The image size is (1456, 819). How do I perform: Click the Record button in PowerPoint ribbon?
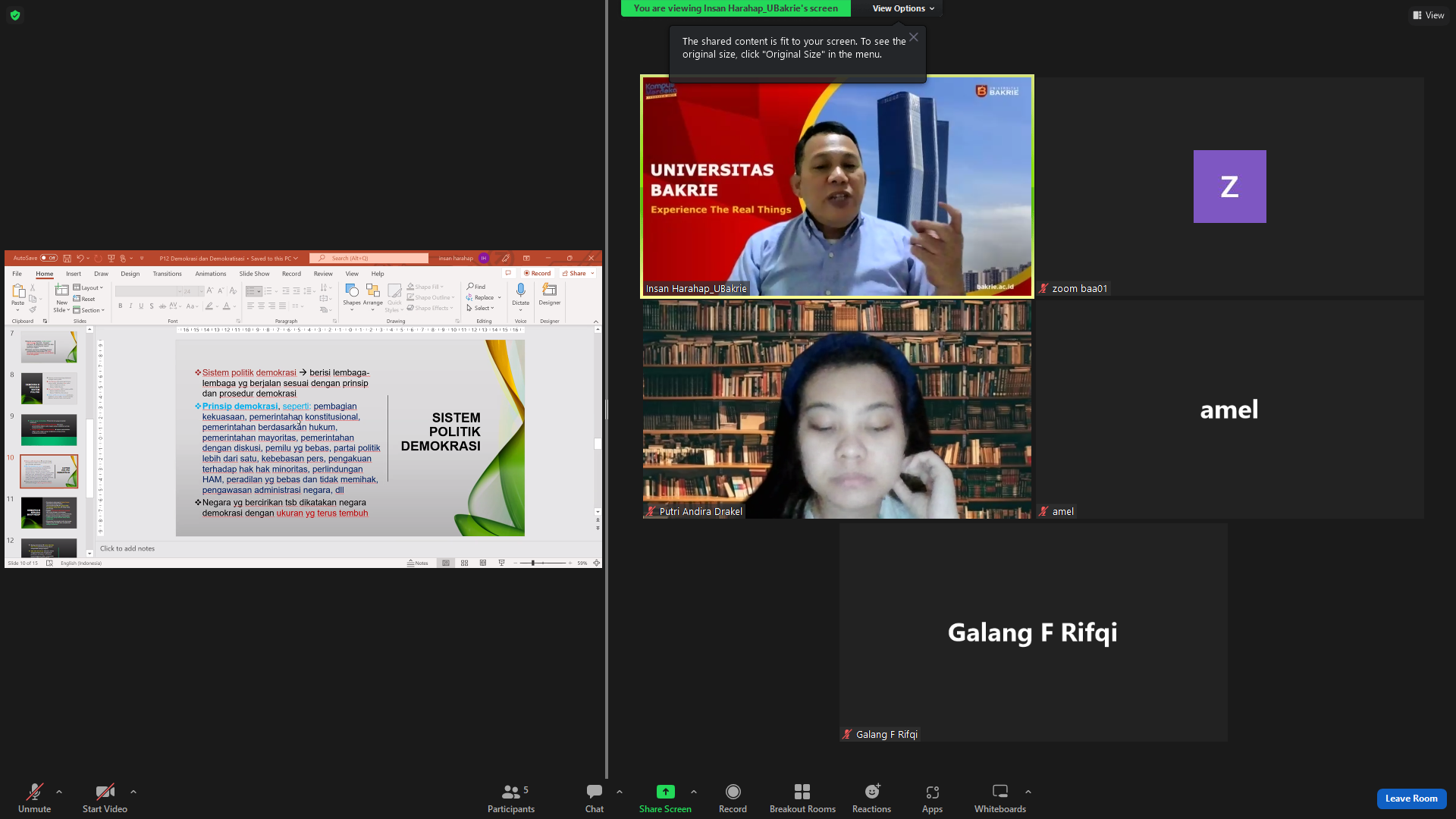tap(538, 273)
